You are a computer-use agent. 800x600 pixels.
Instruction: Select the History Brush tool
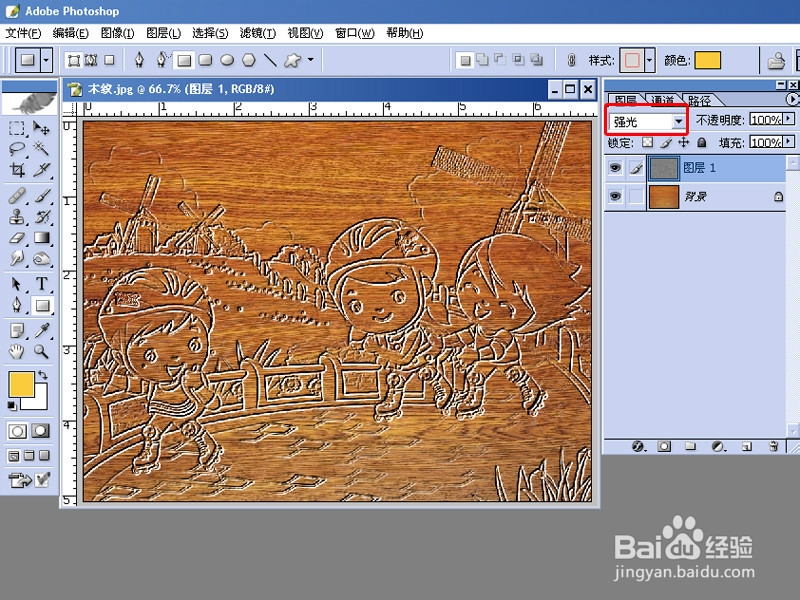(x=41, y=217)
